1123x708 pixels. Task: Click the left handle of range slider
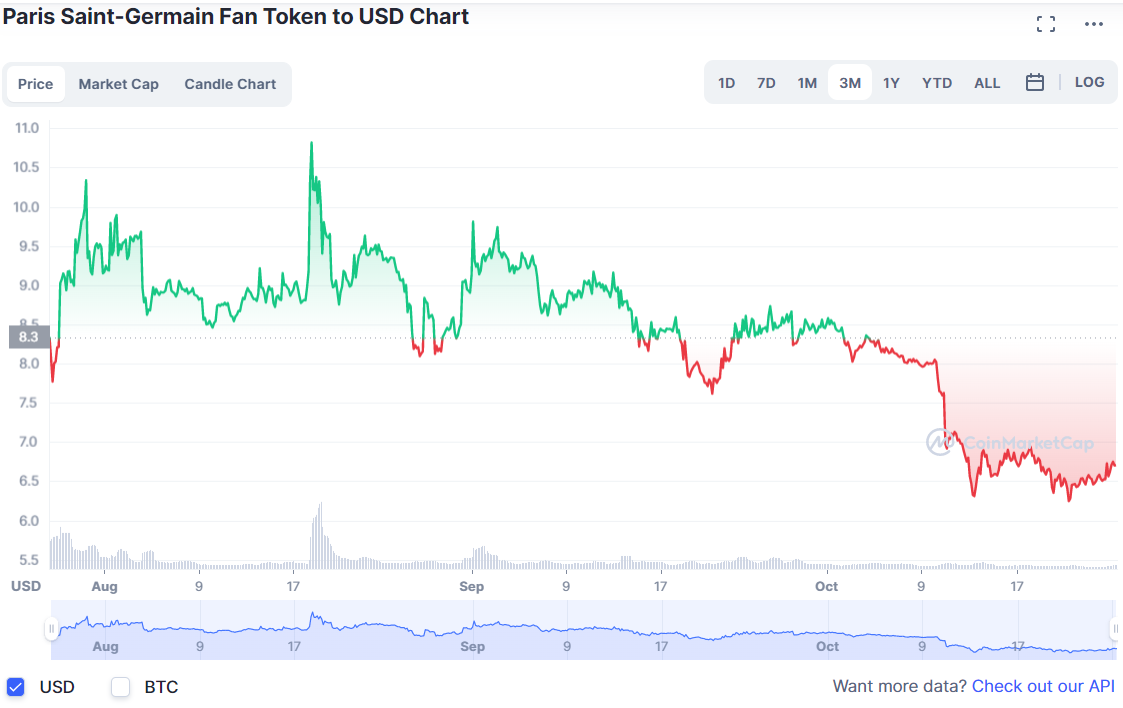[x=50, y=629]
